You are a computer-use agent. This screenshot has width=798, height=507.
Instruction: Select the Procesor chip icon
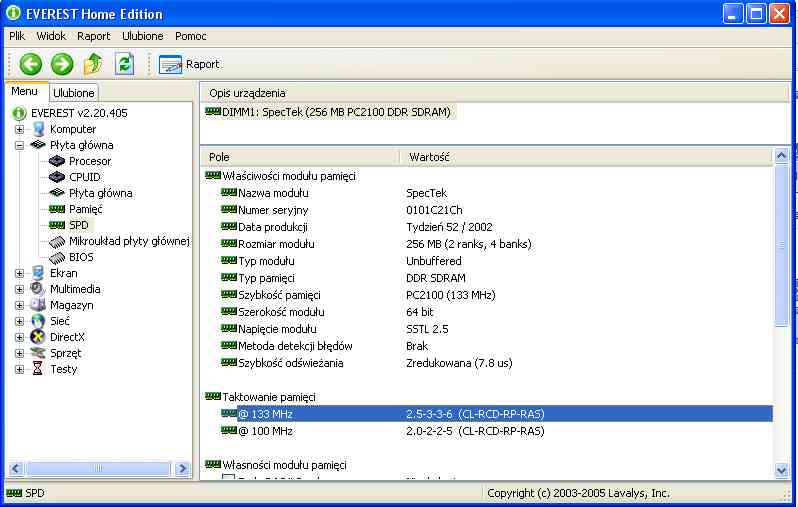[x=56, y=161]
